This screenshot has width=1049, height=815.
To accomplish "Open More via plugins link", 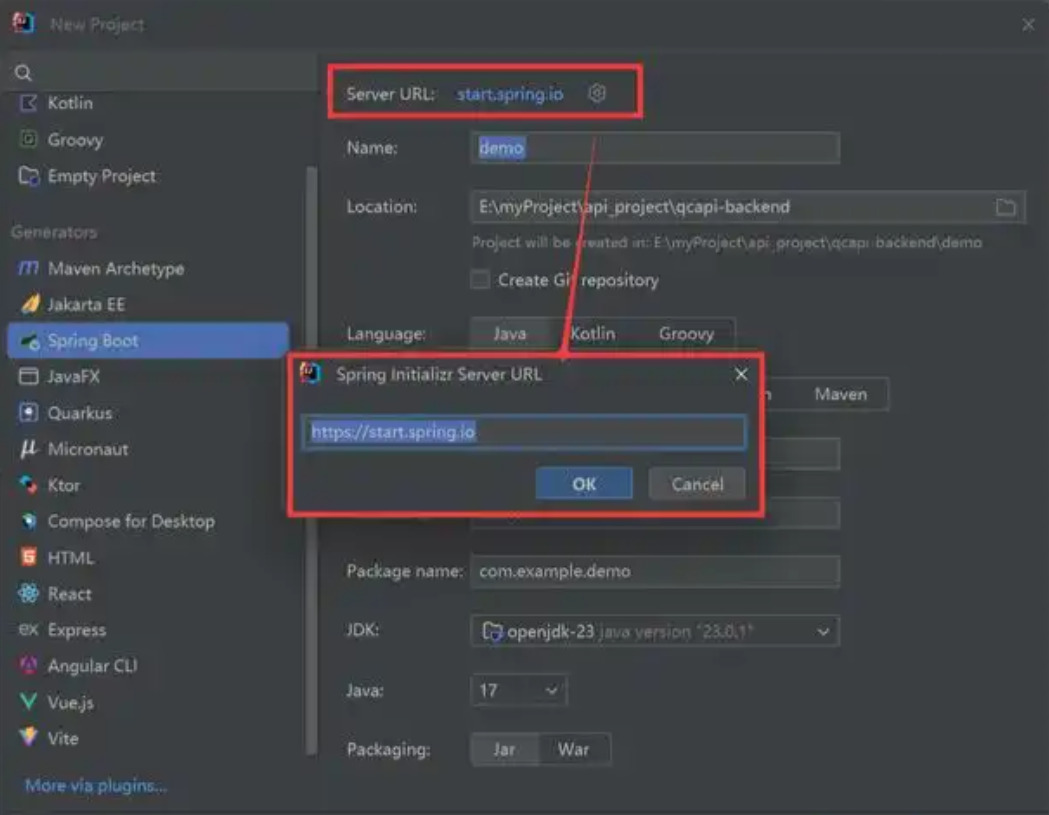I will 96,785.
